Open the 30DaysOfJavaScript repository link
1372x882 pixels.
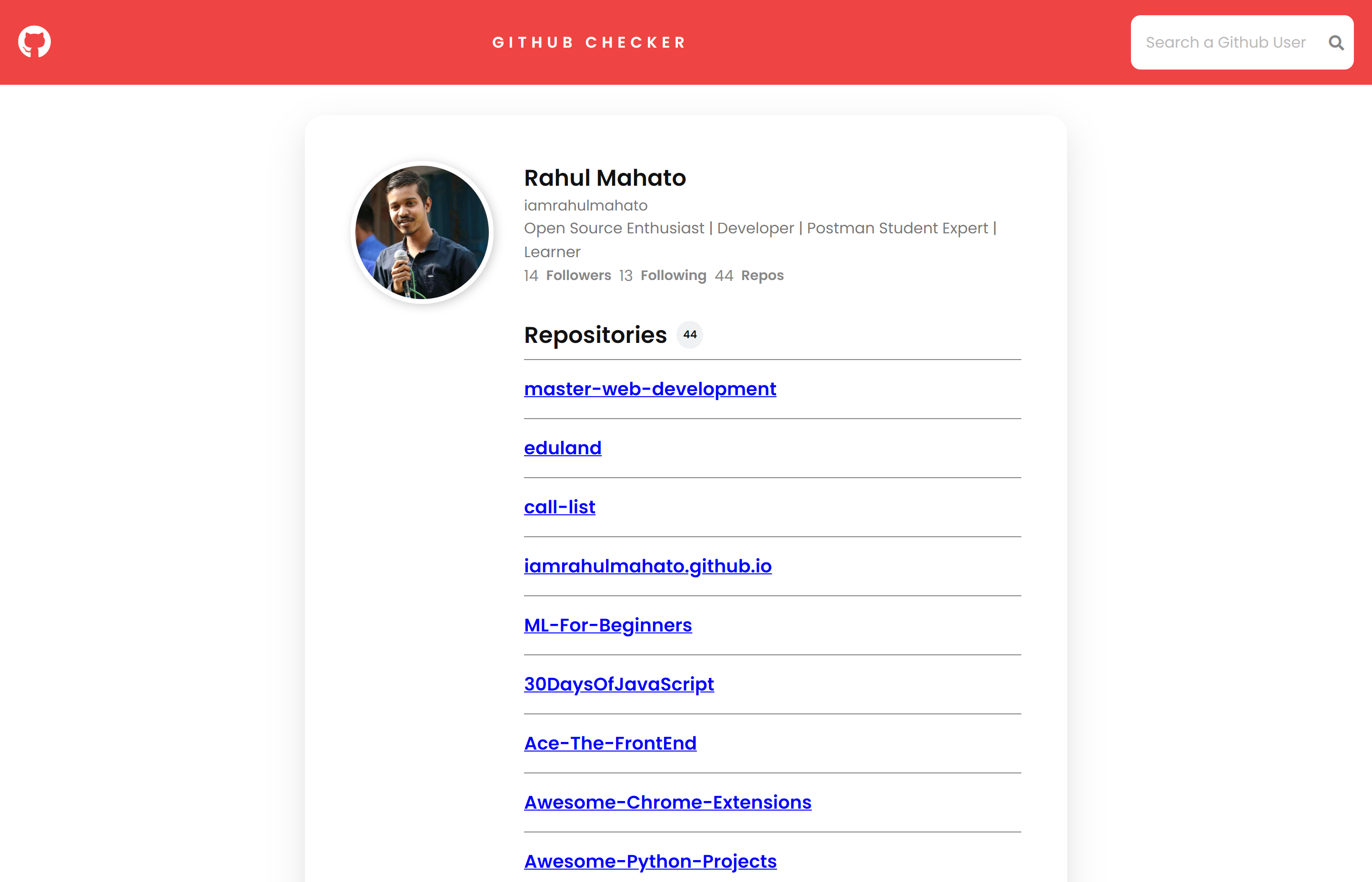click(x=619, y=684)
